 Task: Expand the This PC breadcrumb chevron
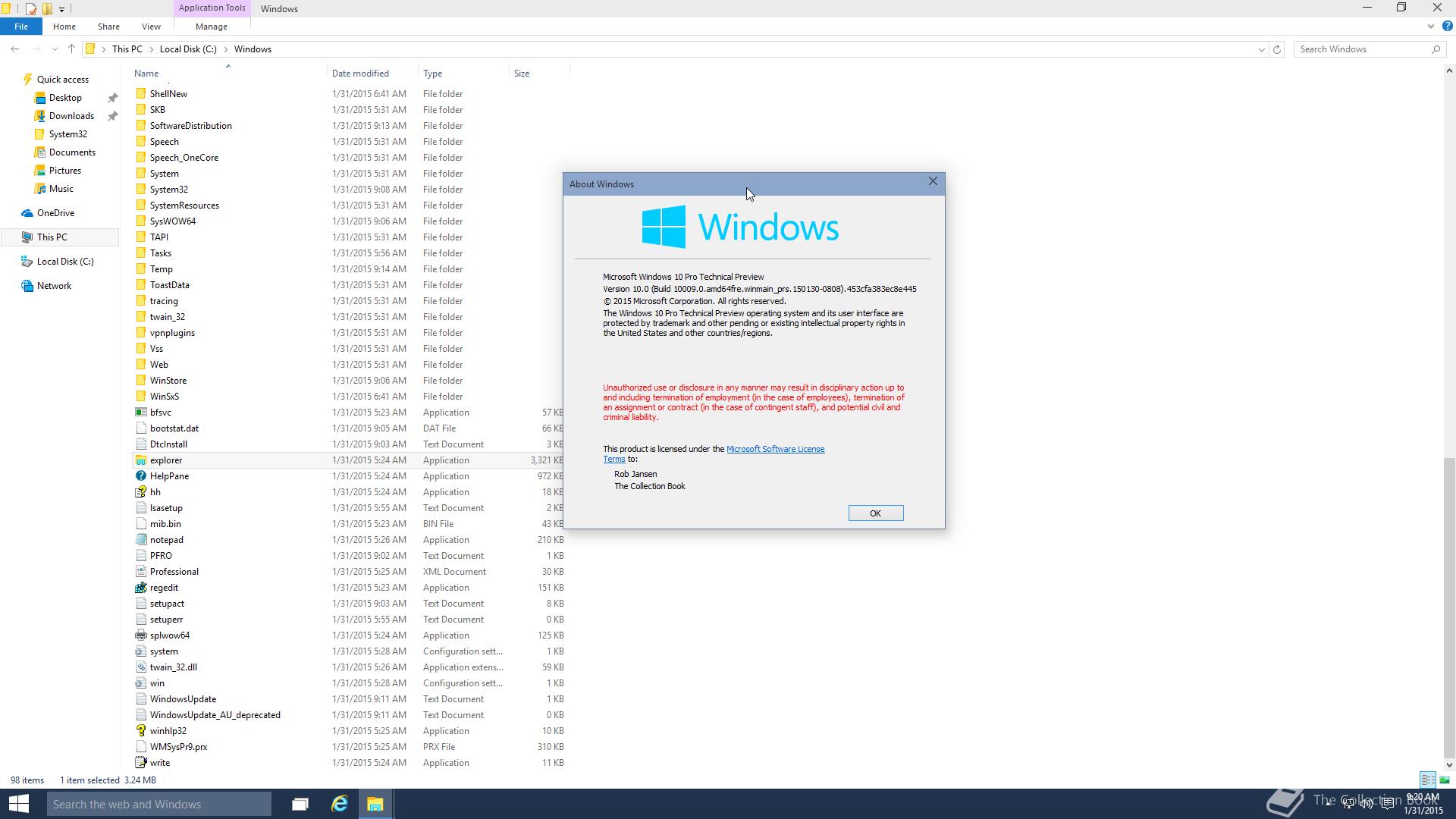151,49
